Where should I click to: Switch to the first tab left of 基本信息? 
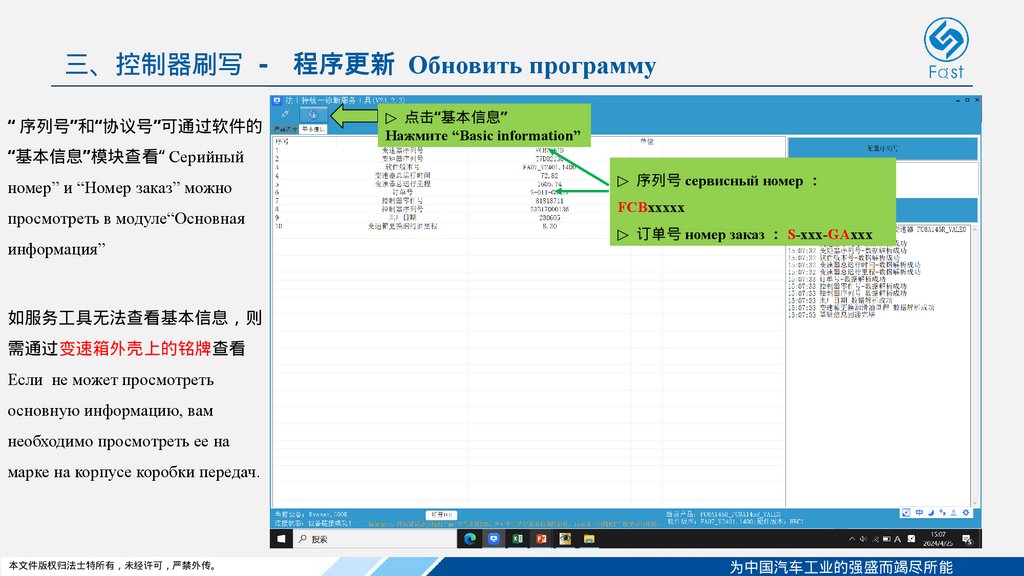[285, 129]
